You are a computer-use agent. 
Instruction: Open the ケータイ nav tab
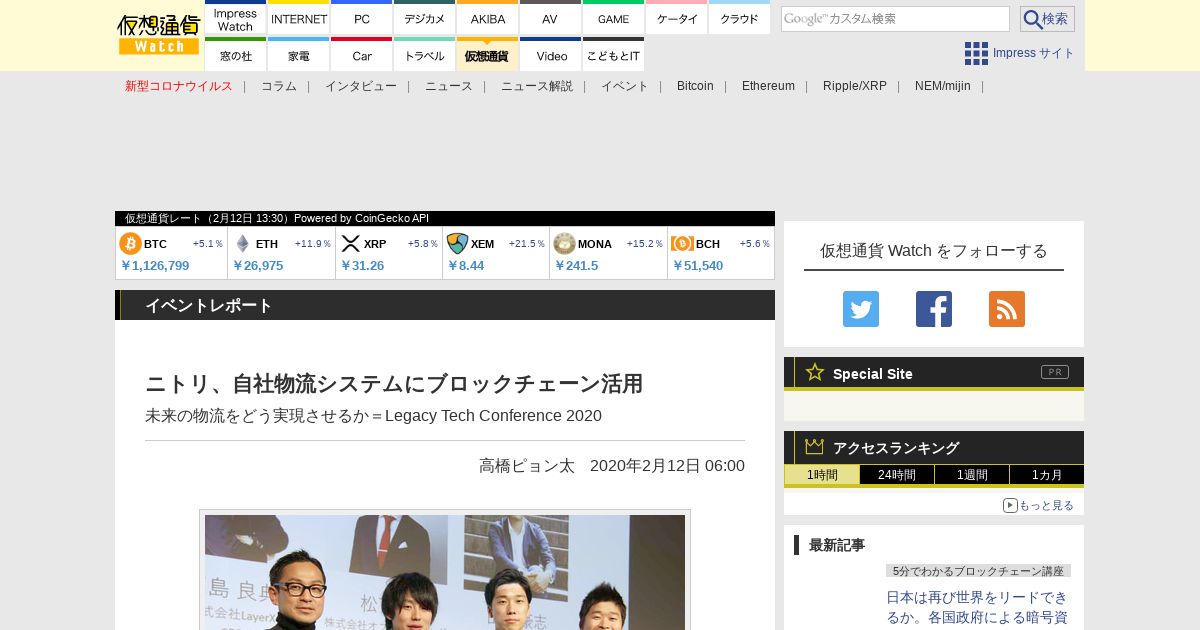tap(676, 19)
